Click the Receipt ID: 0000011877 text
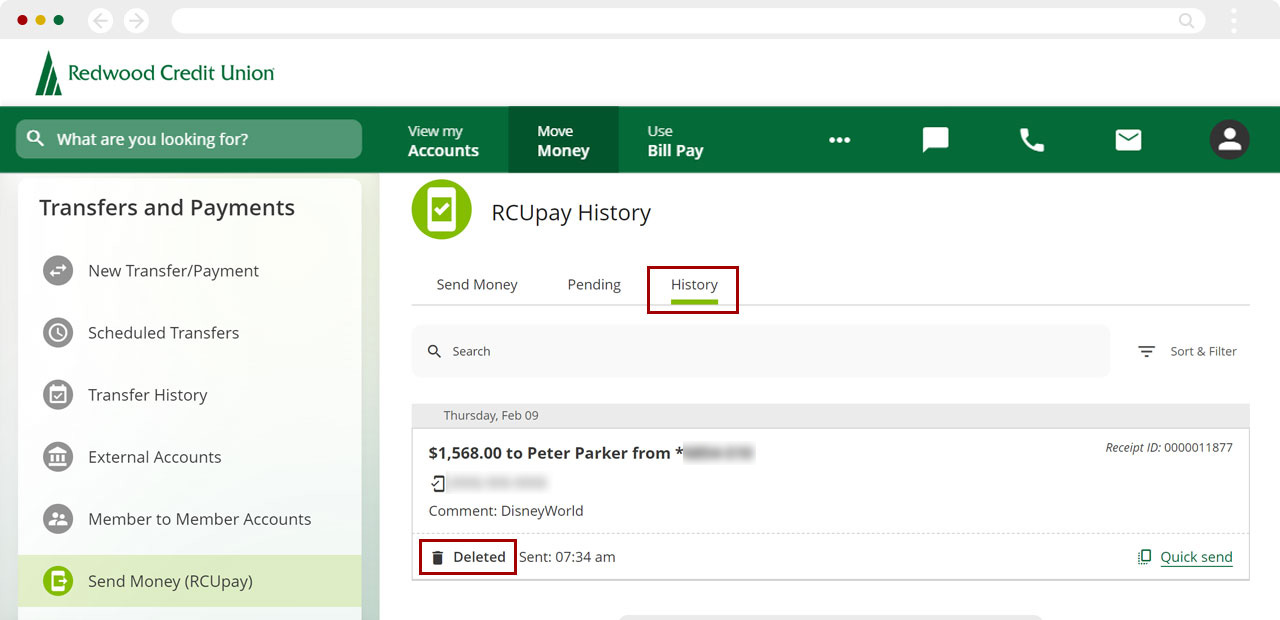 [x=1169, y=448]
